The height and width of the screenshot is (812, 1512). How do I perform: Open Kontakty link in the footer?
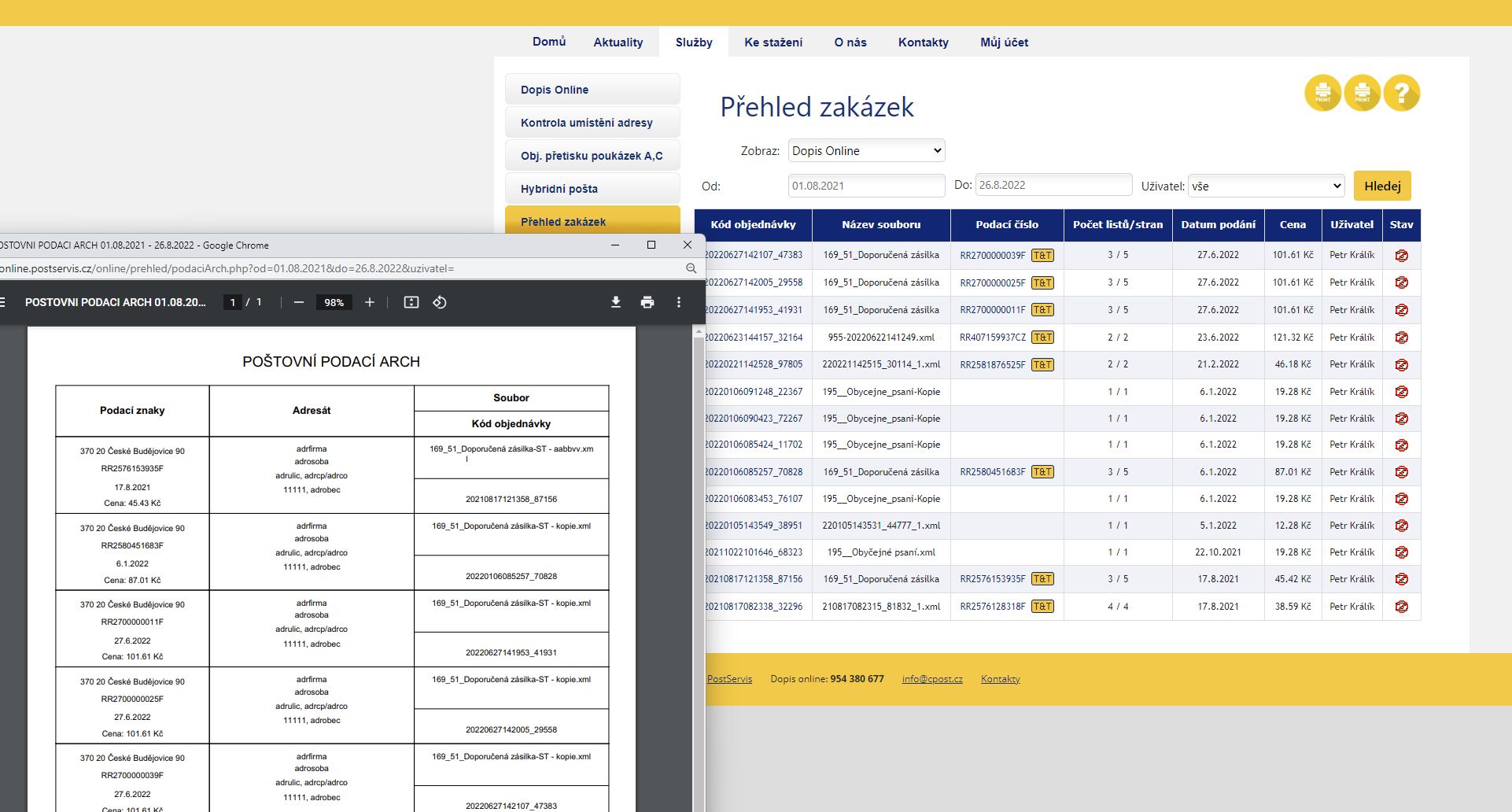(1000, 679)
